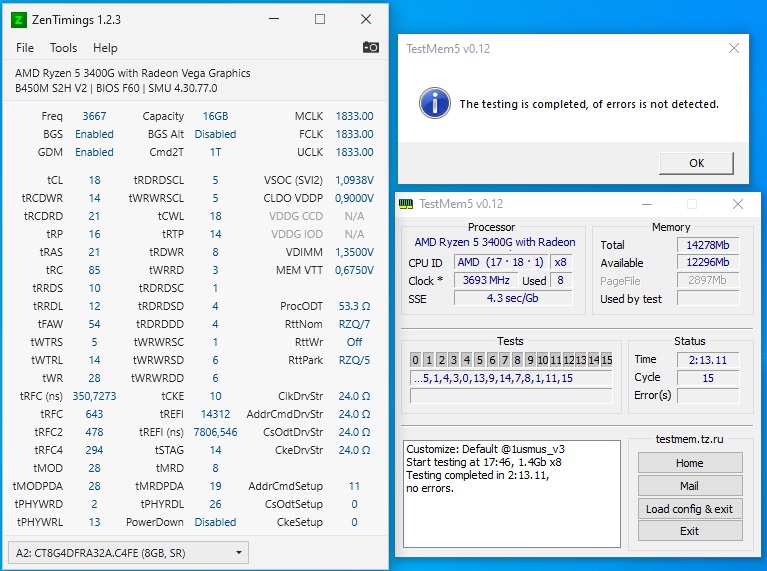Close the TestMem5 main window
Image resolution: width=767 pixels, height=571 pixels.
[x=738, y=204]
